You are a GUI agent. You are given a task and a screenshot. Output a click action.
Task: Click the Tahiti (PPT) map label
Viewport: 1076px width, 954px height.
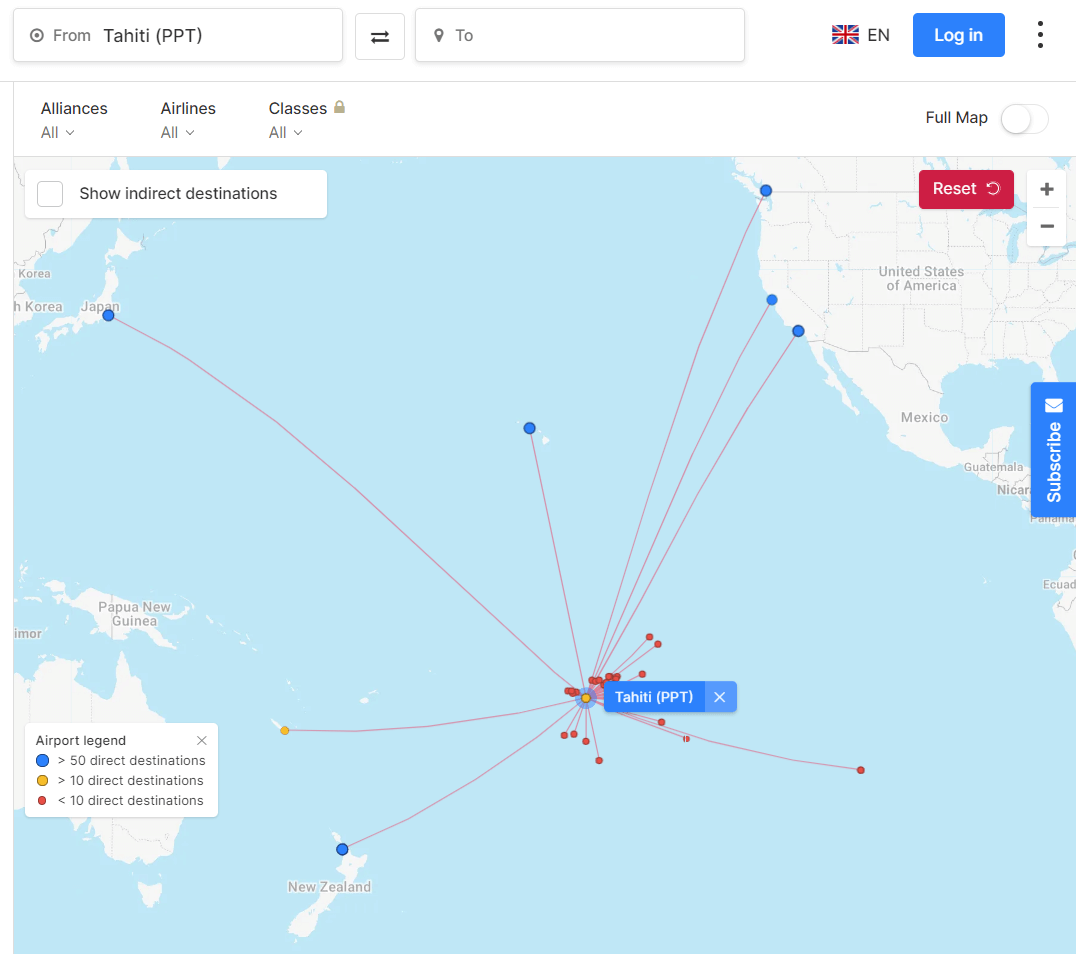pyautogui.click(x=655, y=696)
